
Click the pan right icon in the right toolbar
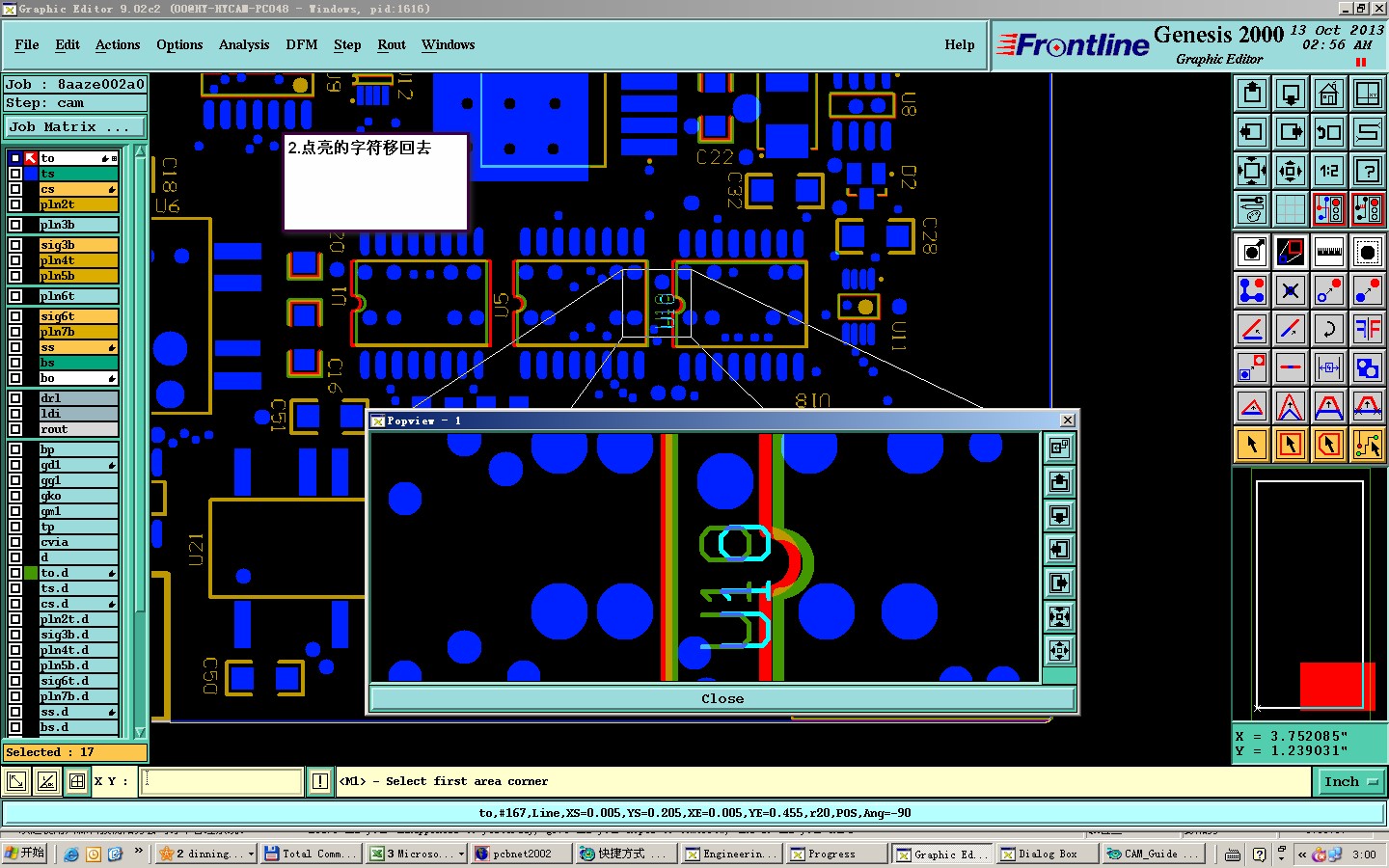coord(1291,132)
